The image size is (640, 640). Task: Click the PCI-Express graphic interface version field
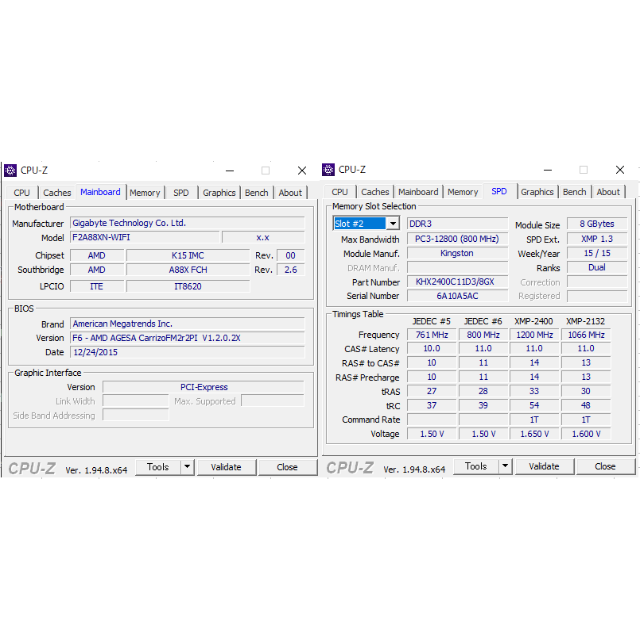[x=203, y=387]
